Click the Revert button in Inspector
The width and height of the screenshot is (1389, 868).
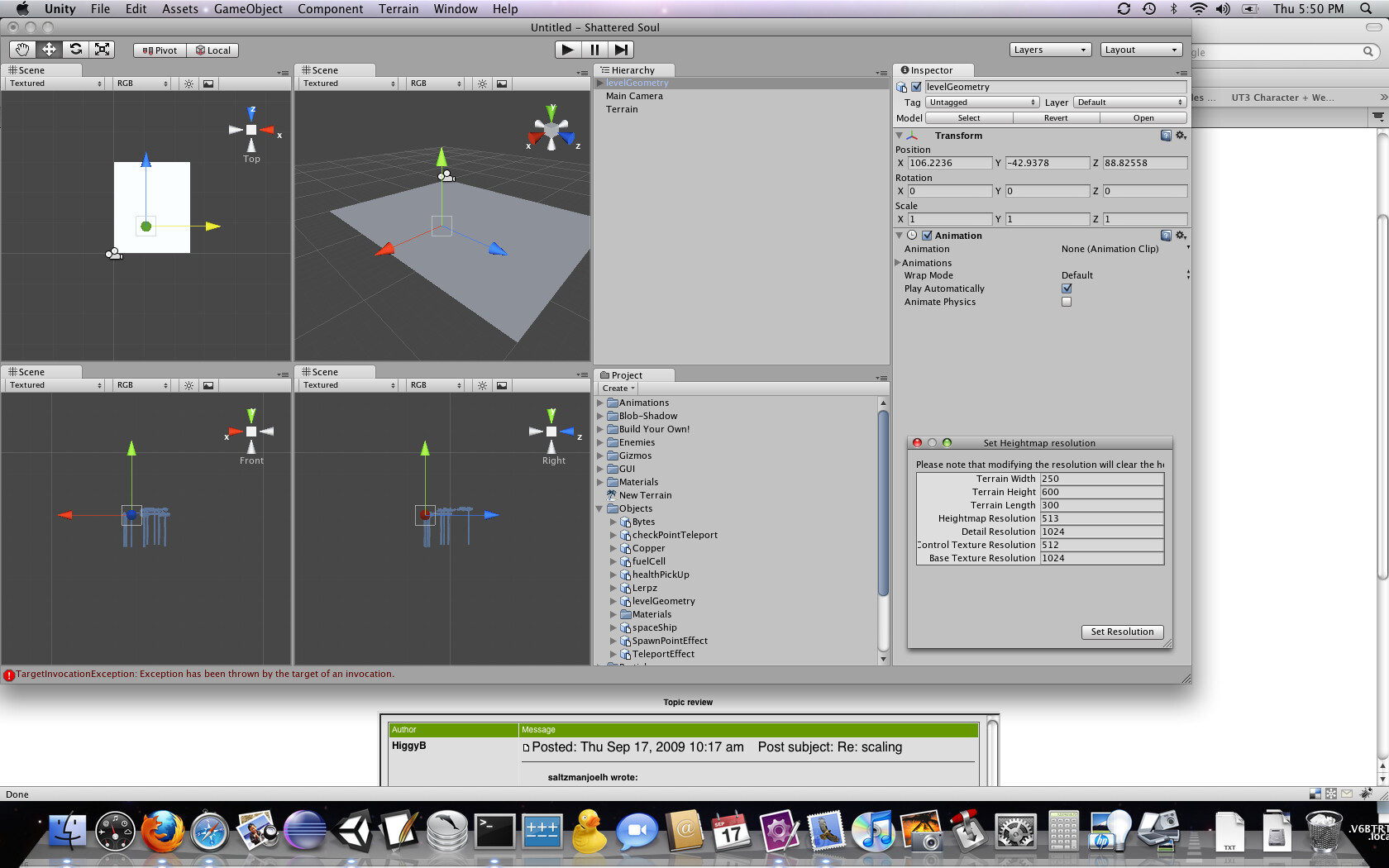tap(1056, 118)
